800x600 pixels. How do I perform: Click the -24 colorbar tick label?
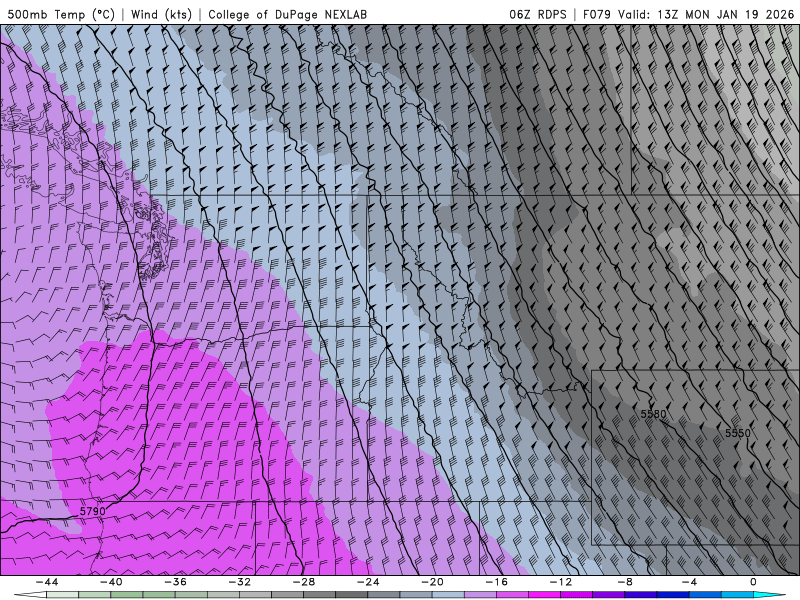(x=368, y=582)
